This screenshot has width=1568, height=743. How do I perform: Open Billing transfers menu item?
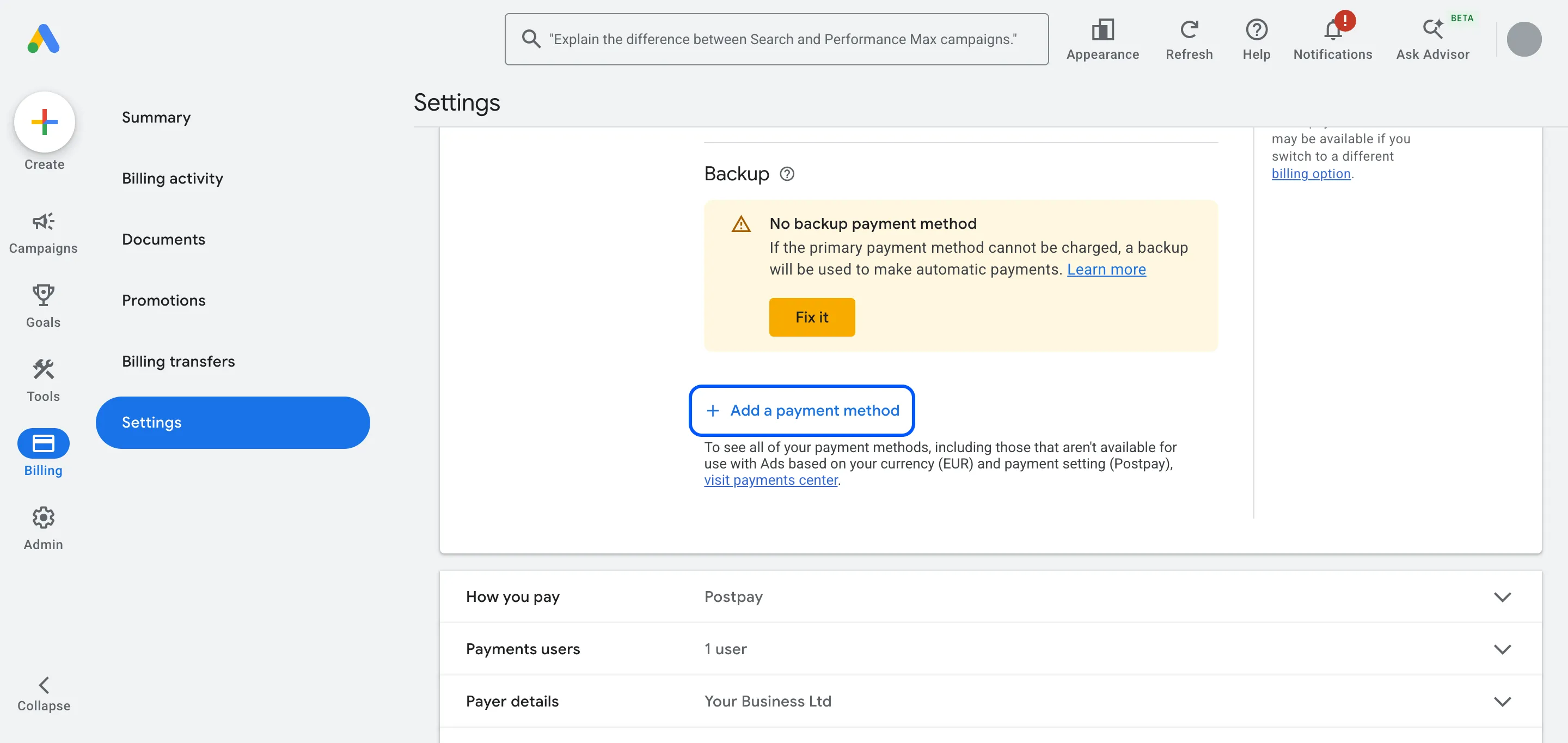177,361
